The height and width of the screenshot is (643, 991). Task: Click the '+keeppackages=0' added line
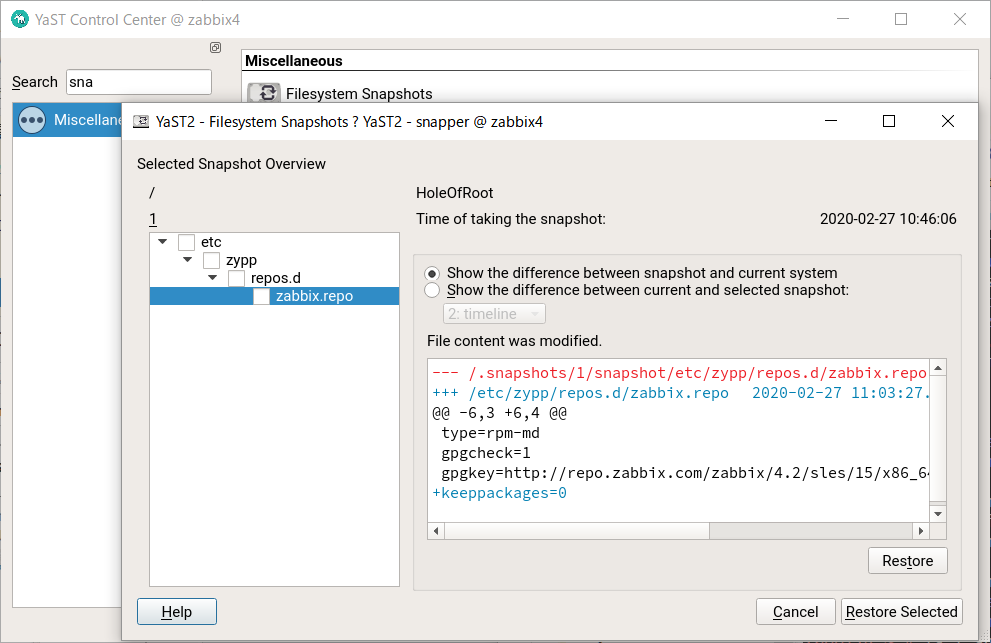(499, 493)
